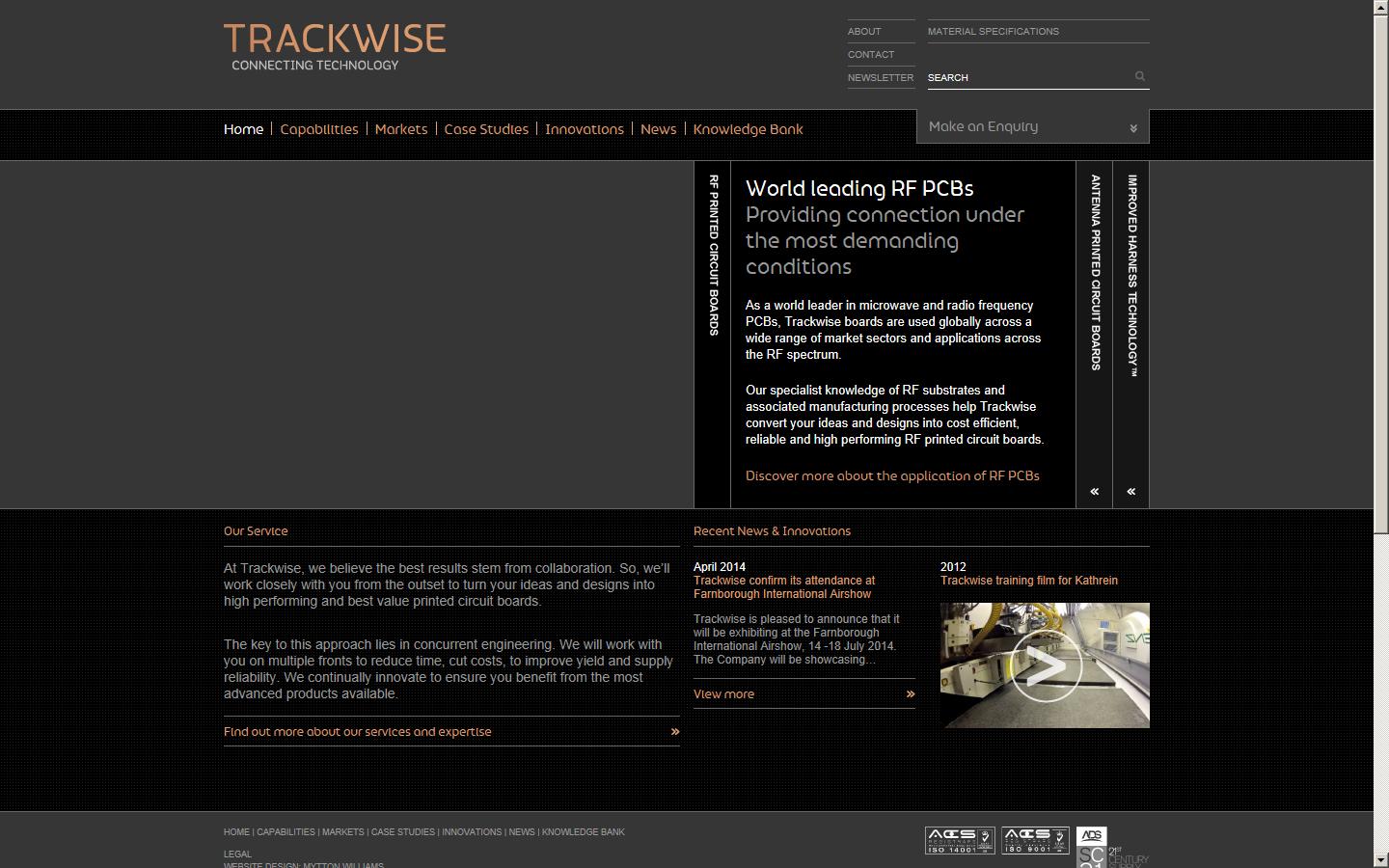The image size is (1389, 868).
Task: Click the ISO 14001 accreditation logo
Action: [959, 840]
